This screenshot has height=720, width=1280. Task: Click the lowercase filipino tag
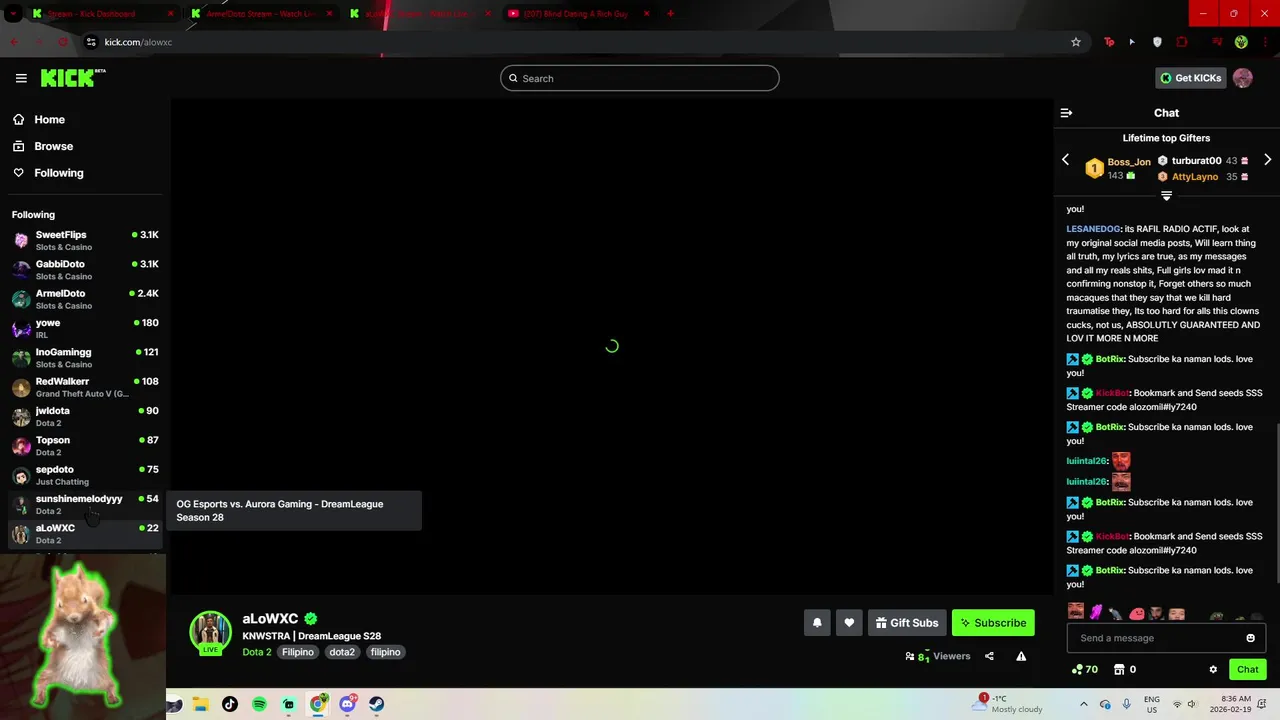click(385, 652)
